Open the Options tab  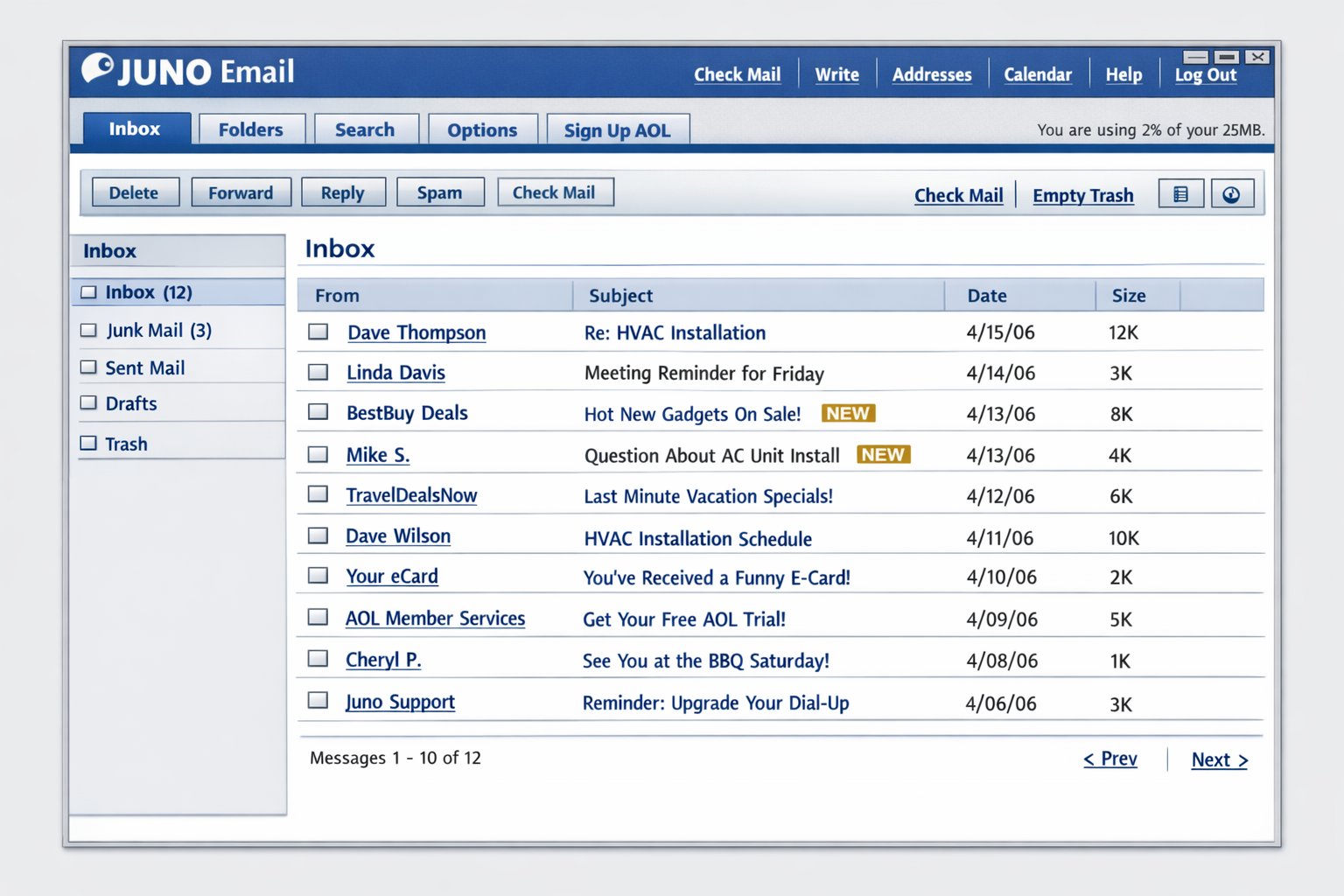[482, 129]
